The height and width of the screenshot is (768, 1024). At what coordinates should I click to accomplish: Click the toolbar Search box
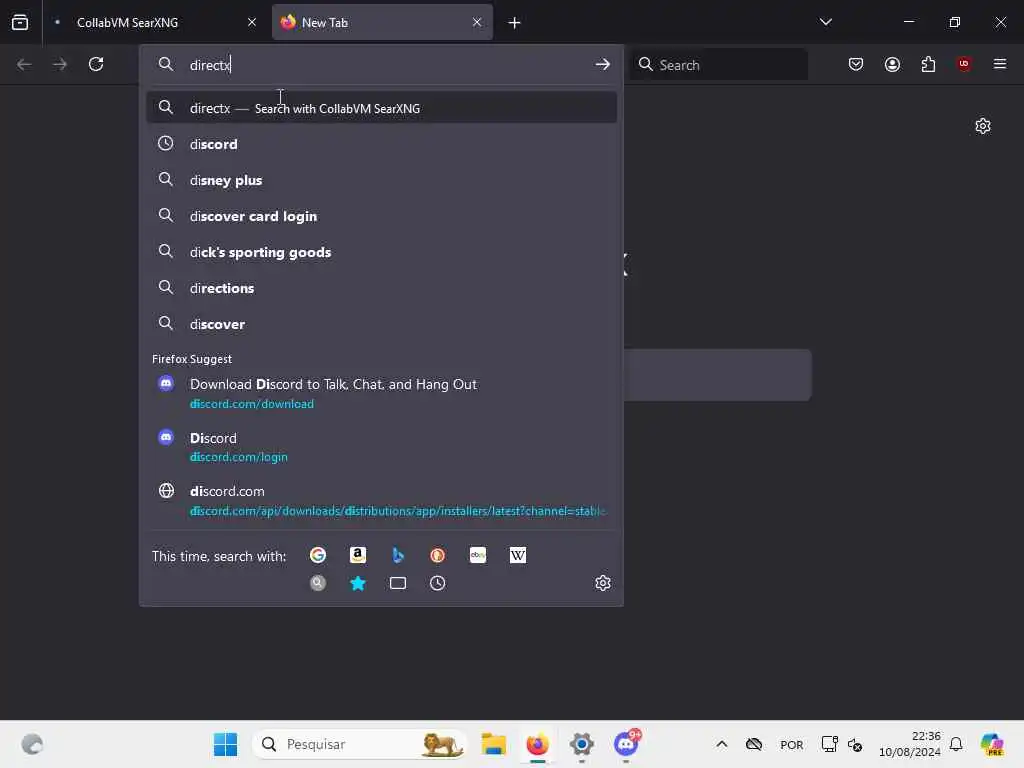click(x=719, y=65)
